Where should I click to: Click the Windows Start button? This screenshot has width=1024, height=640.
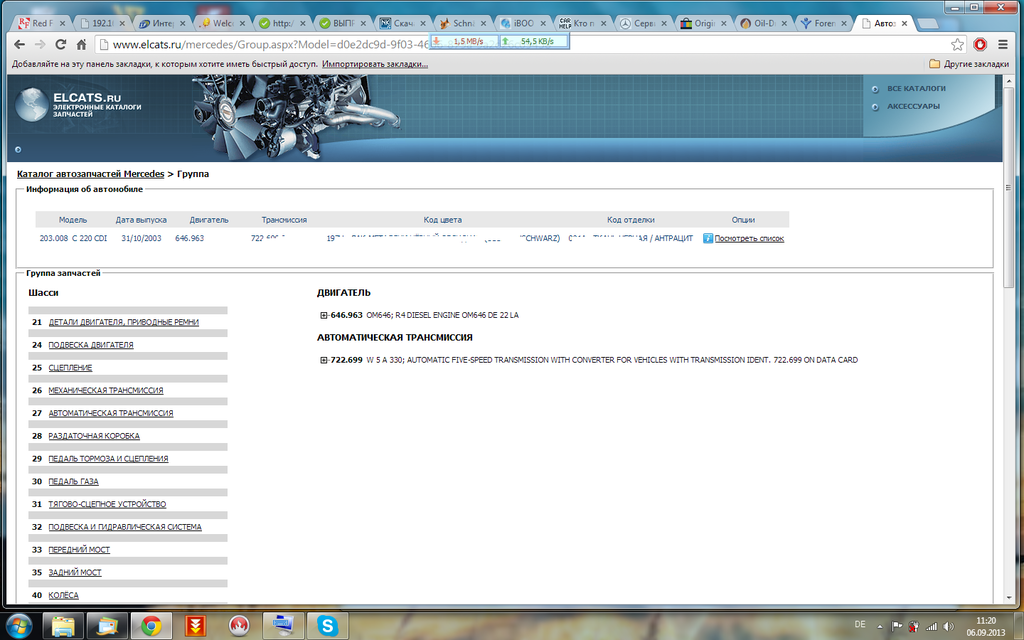coord(17,625)
